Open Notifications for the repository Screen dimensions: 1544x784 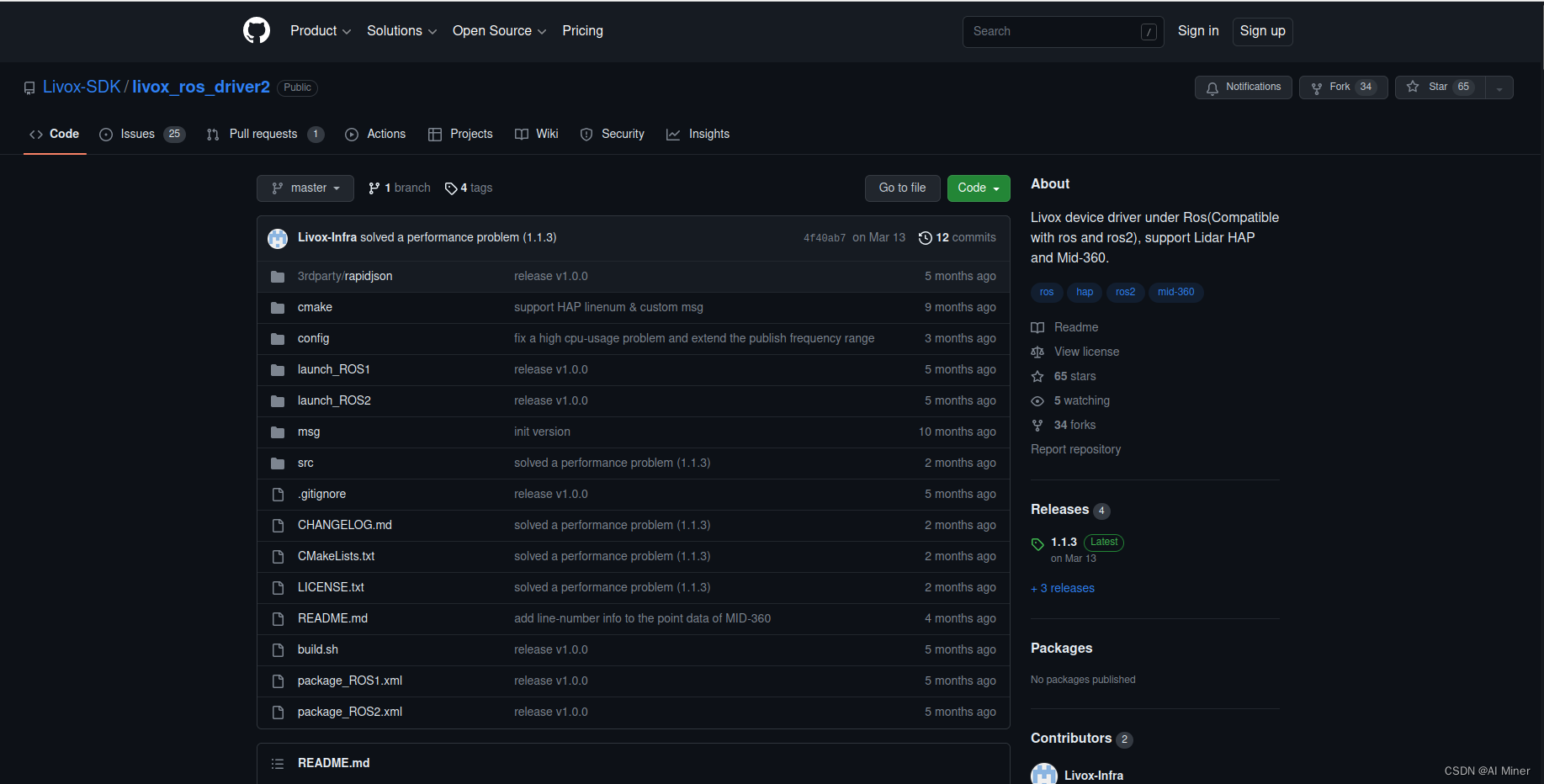coord(1243,87)
